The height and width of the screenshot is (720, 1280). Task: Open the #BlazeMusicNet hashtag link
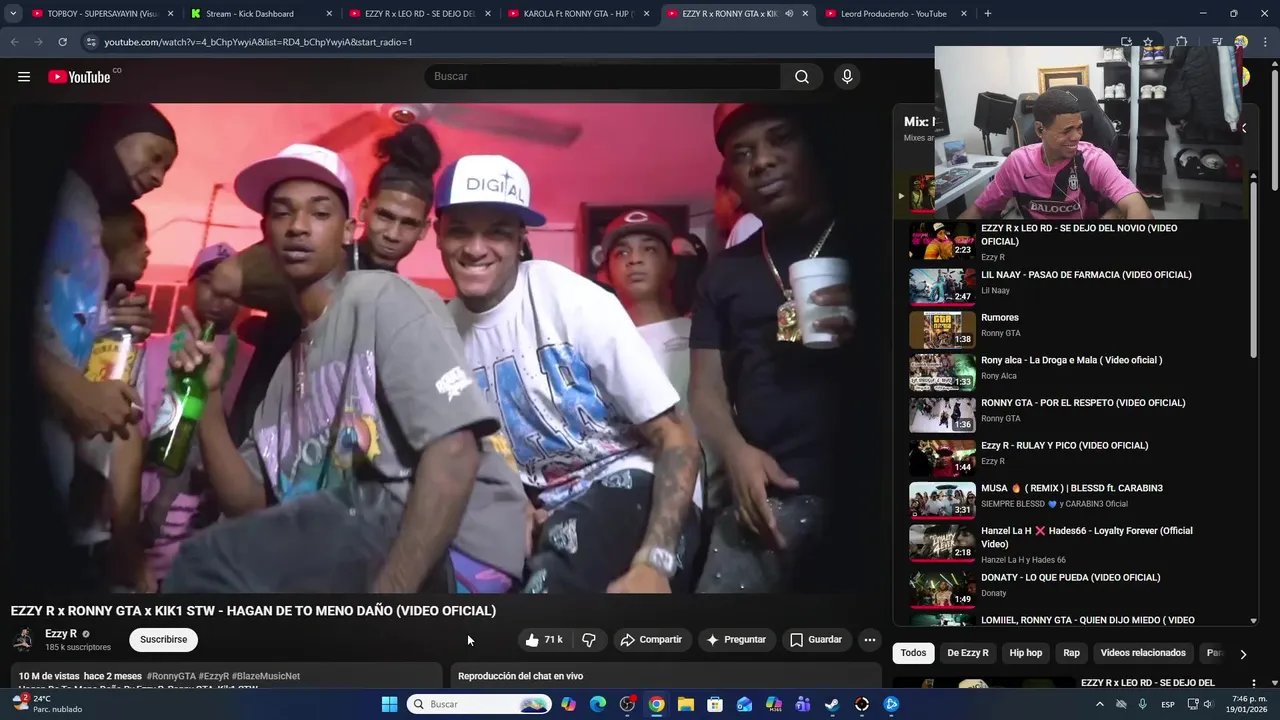266,677
